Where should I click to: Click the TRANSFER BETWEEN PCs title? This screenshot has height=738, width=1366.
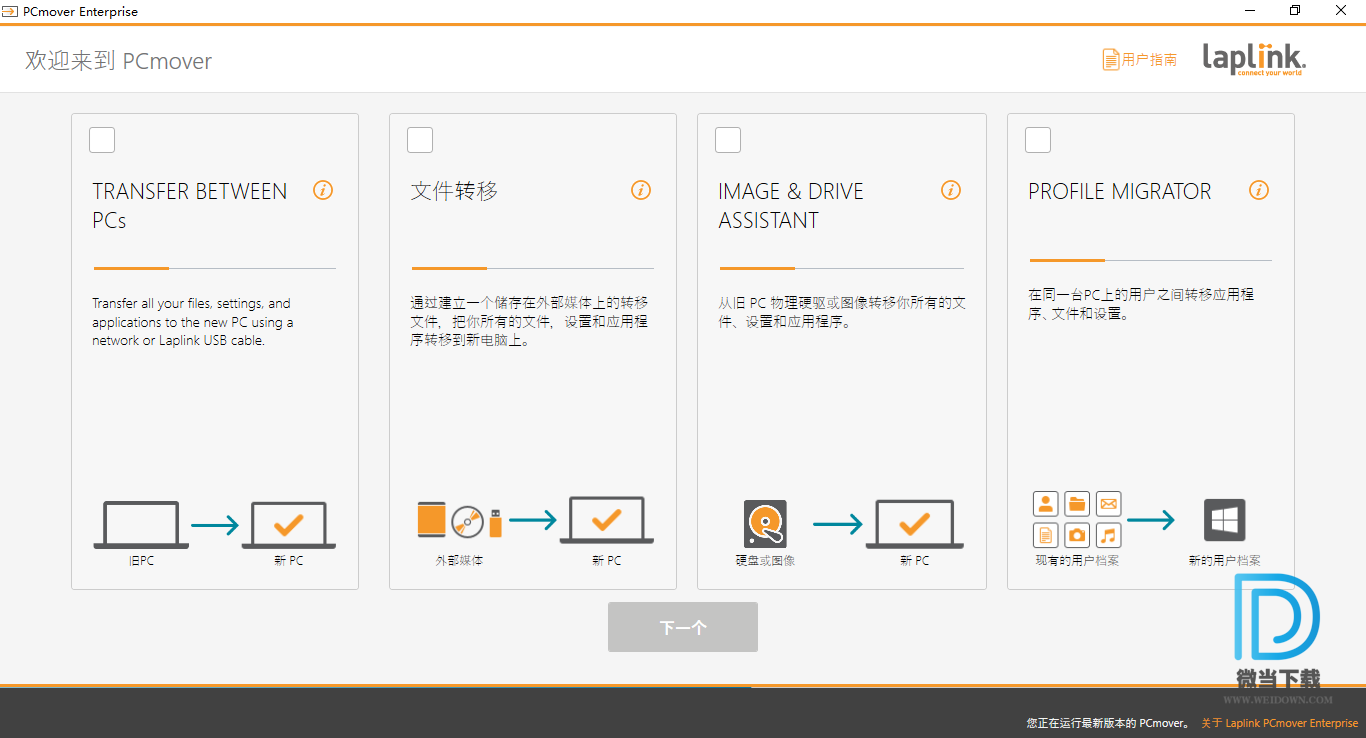190,205
